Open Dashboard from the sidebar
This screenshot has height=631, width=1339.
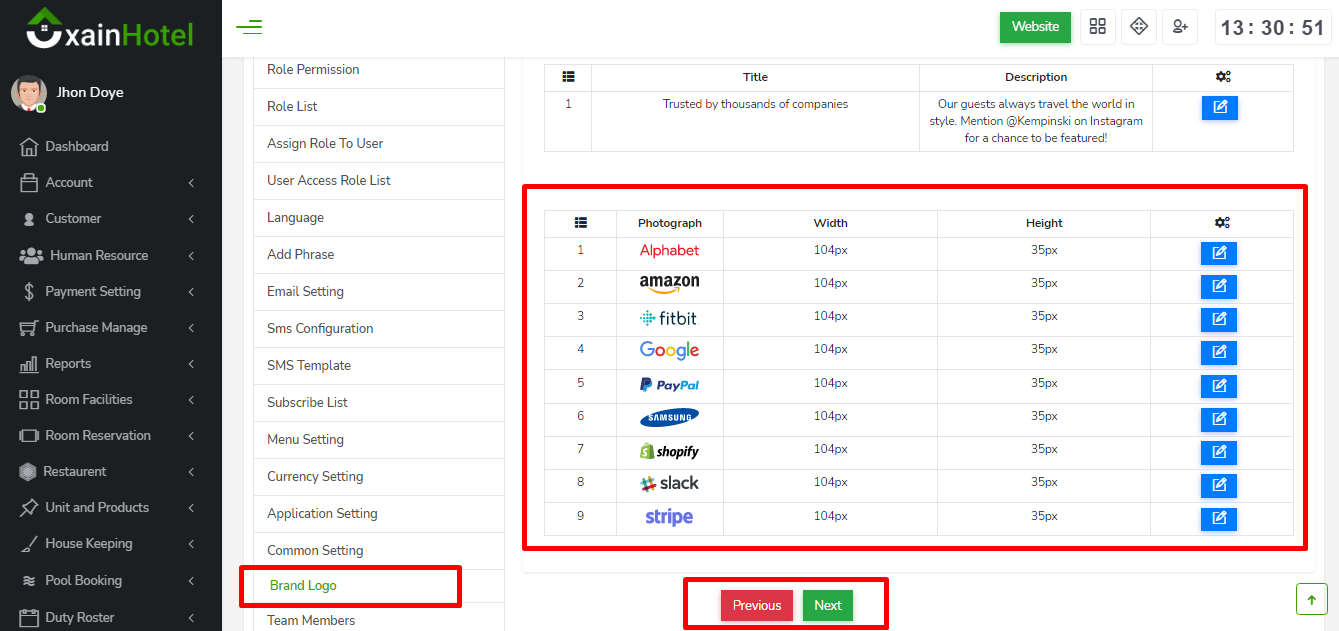point(76,146)
